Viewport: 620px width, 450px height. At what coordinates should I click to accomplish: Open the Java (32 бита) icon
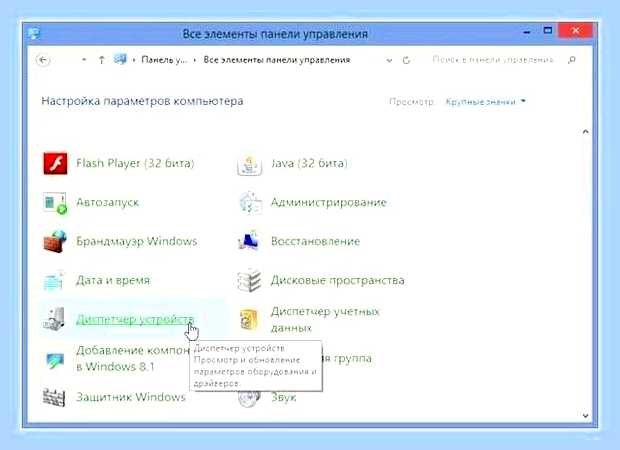[250, 164]
